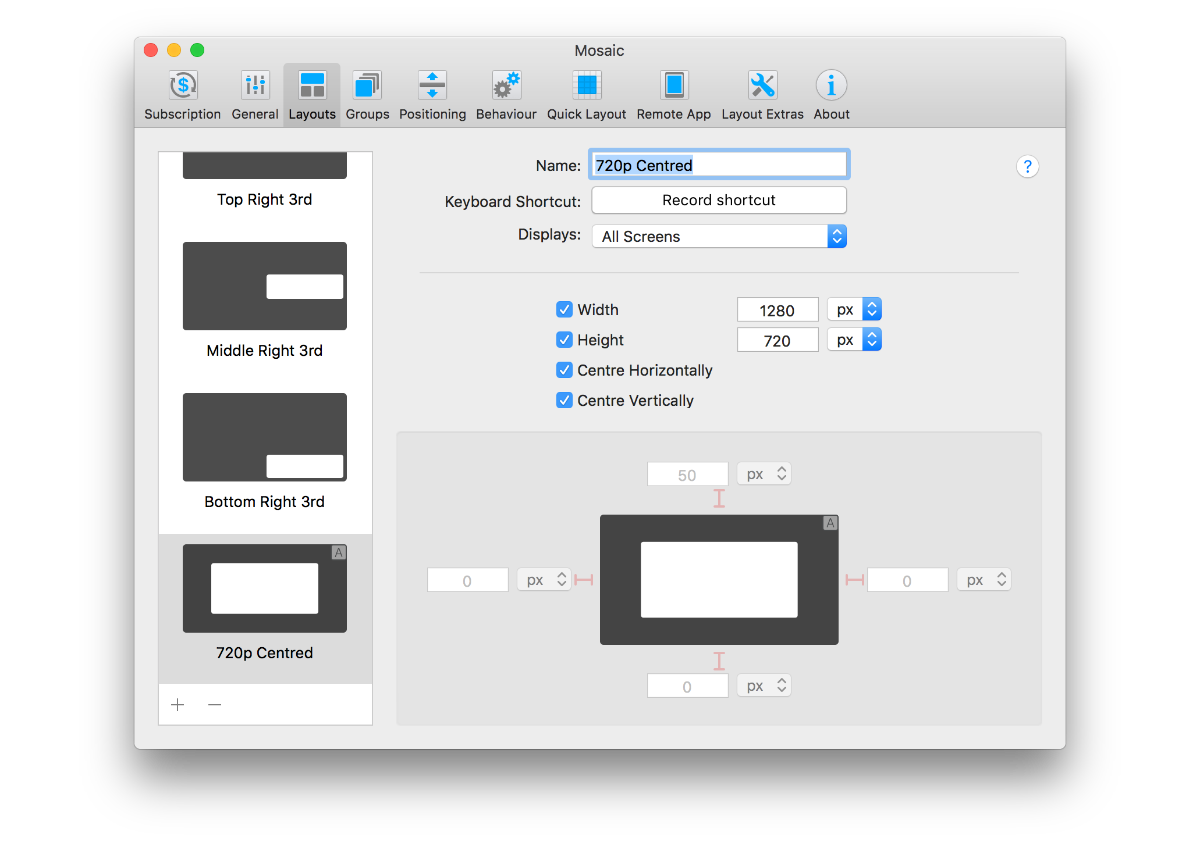
Task: Disable Centre Vertically checkbox
Action: [x=564, y=400]
